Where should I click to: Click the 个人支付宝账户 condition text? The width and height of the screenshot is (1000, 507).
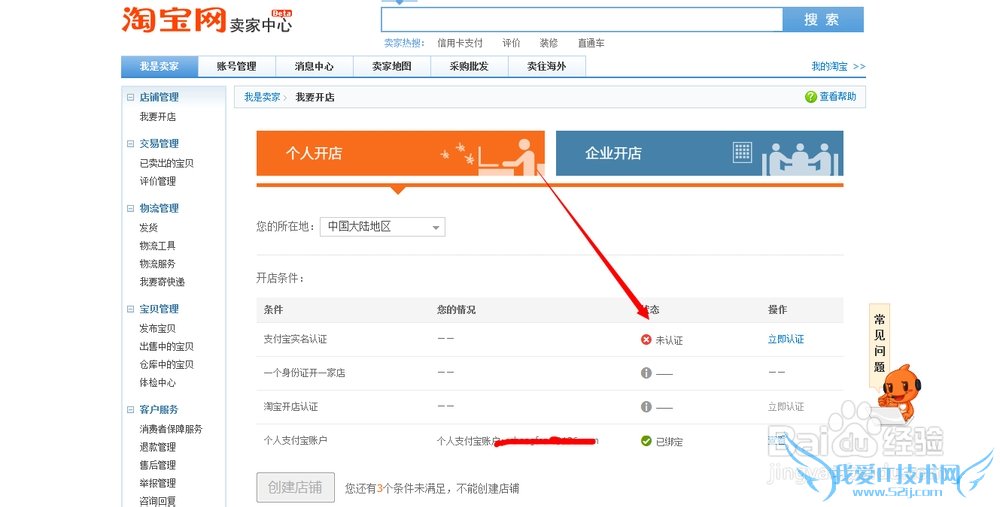click(295, 441)
